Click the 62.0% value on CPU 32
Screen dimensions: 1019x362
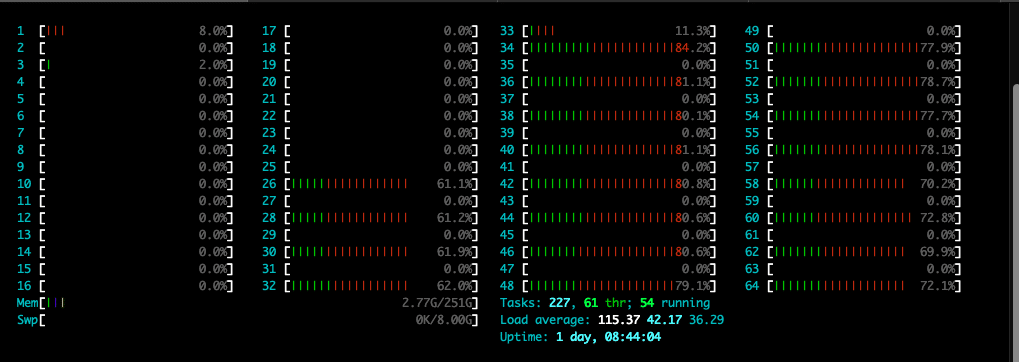tap(454, 285)
